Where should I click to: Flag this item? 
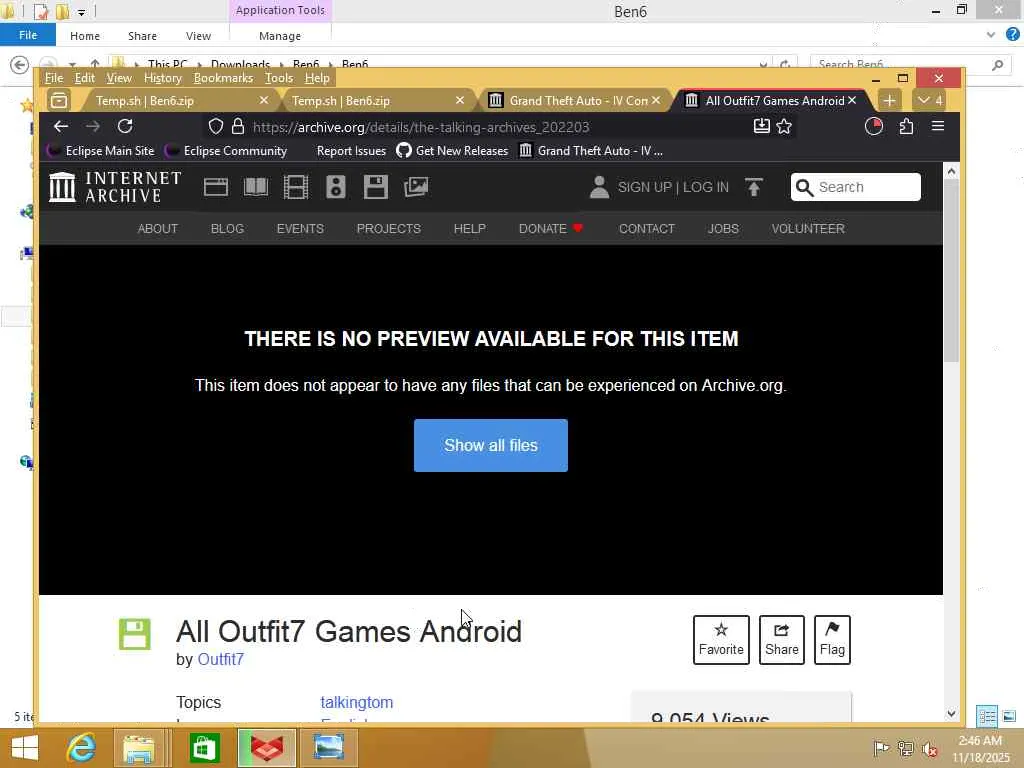tap(832, 640)
